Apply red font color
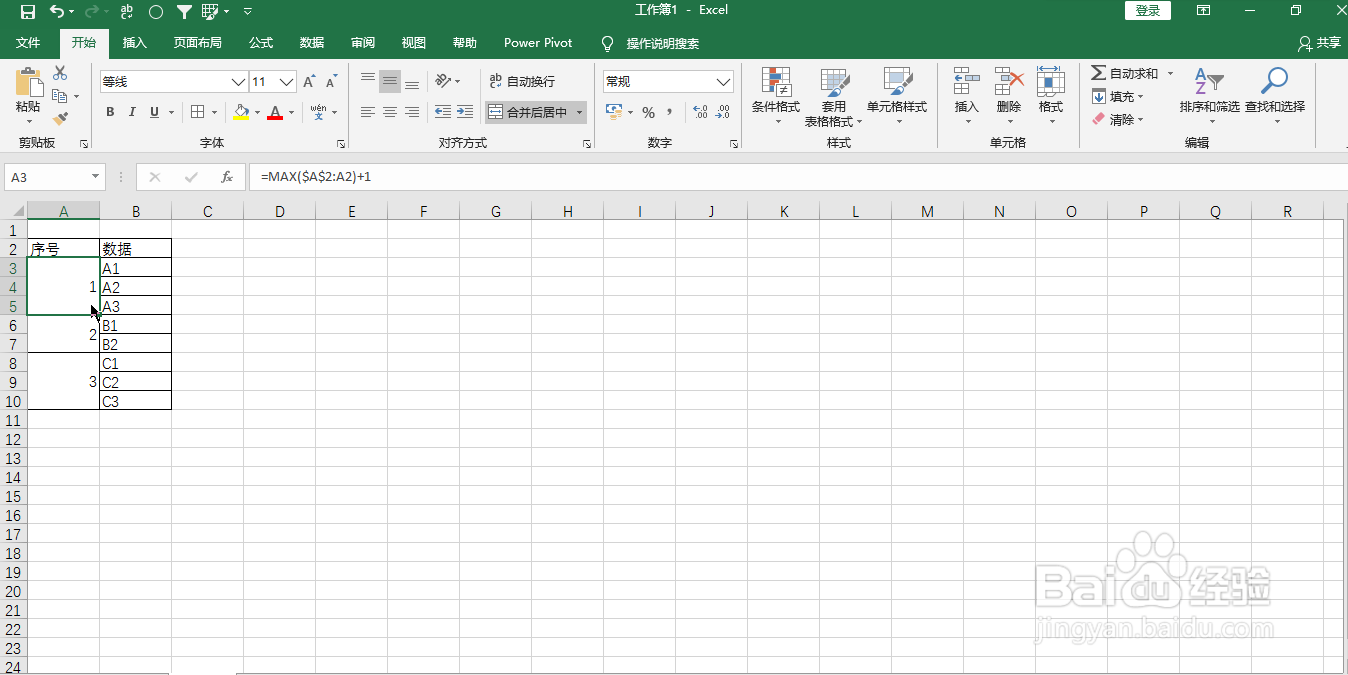The width and height of the screenshot is (1348, 675). point(275,112)
